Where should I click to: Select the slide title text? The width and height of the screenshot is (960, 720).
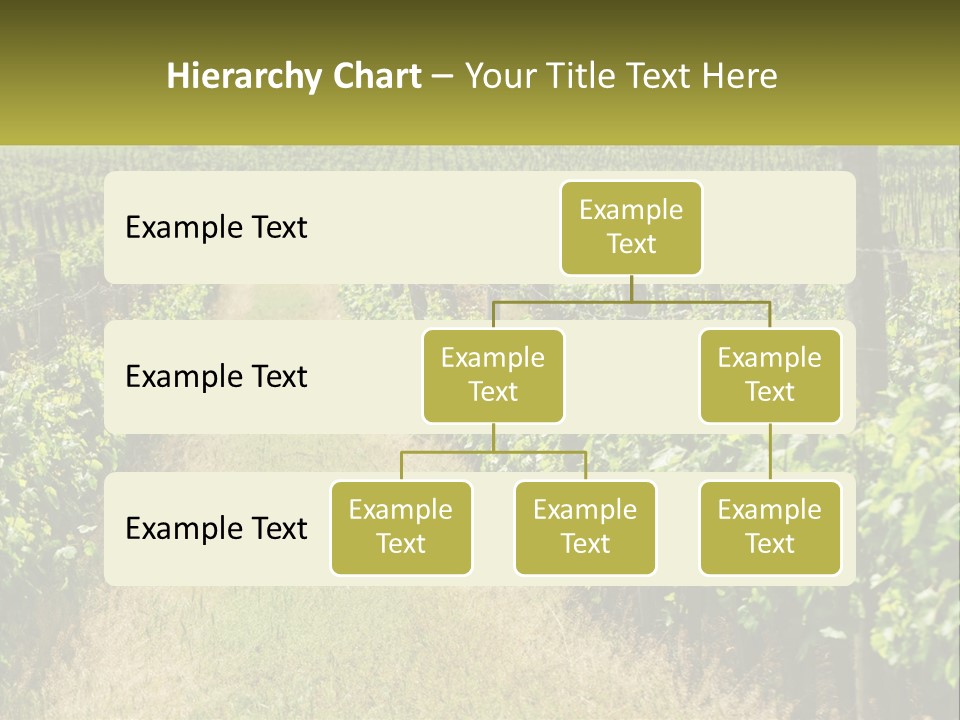click(473, 76)
